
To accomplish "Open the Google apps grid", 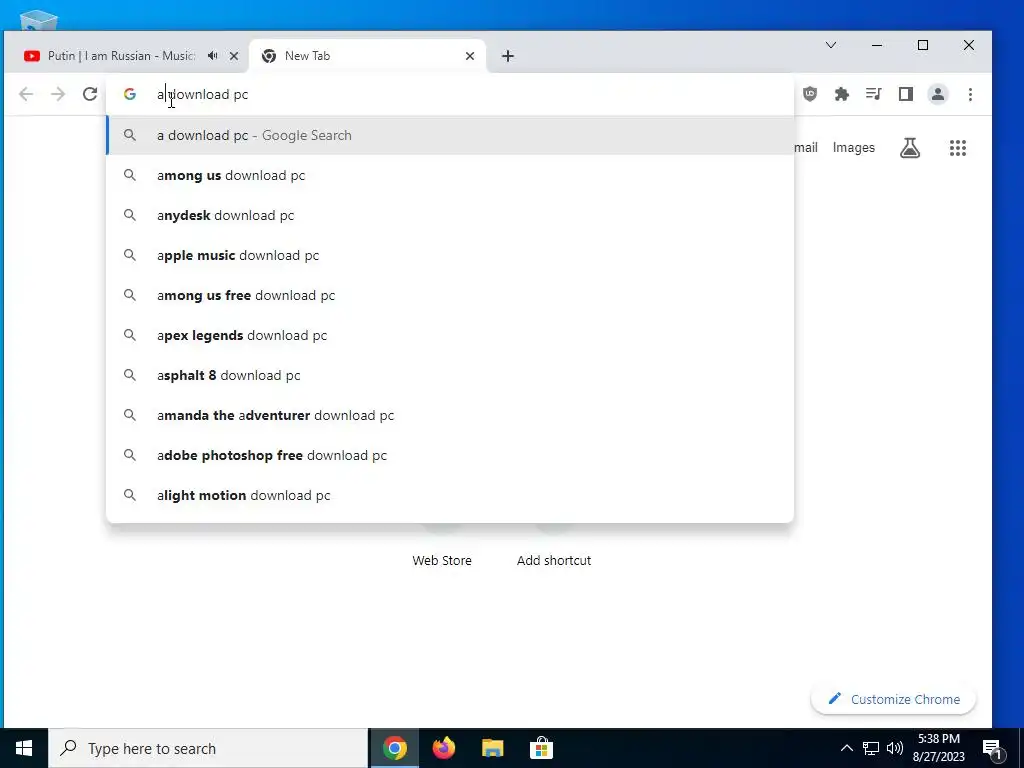I will point(957,148).
